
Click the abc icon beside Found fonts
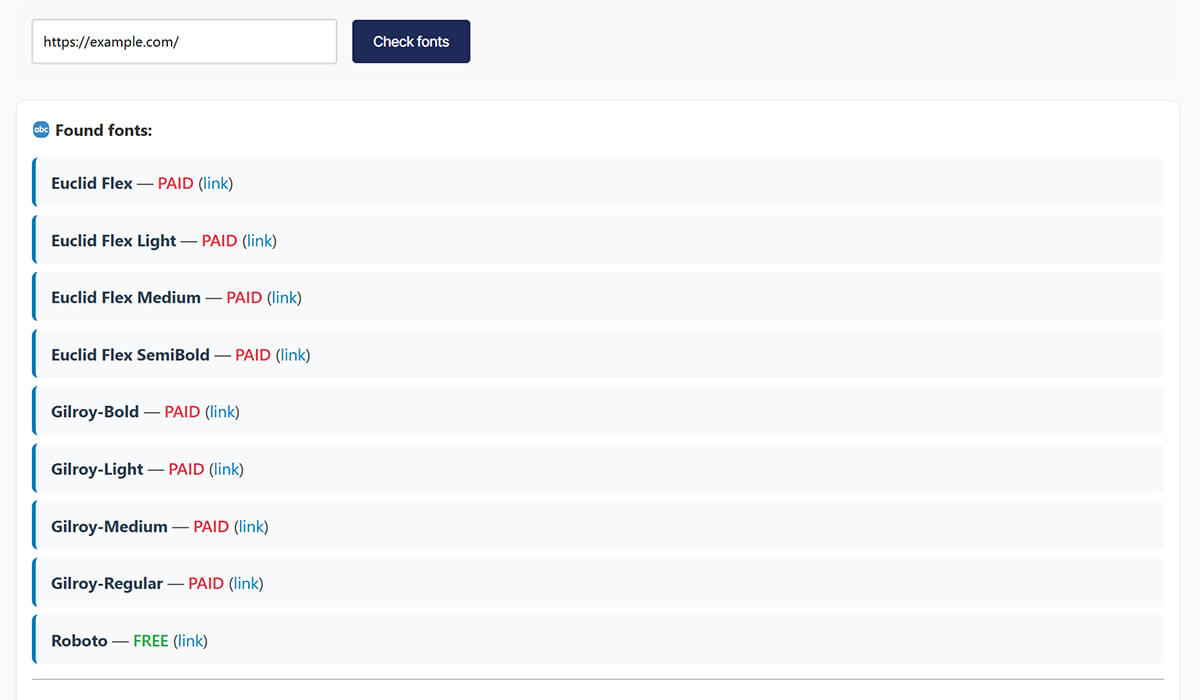[41, 130]
